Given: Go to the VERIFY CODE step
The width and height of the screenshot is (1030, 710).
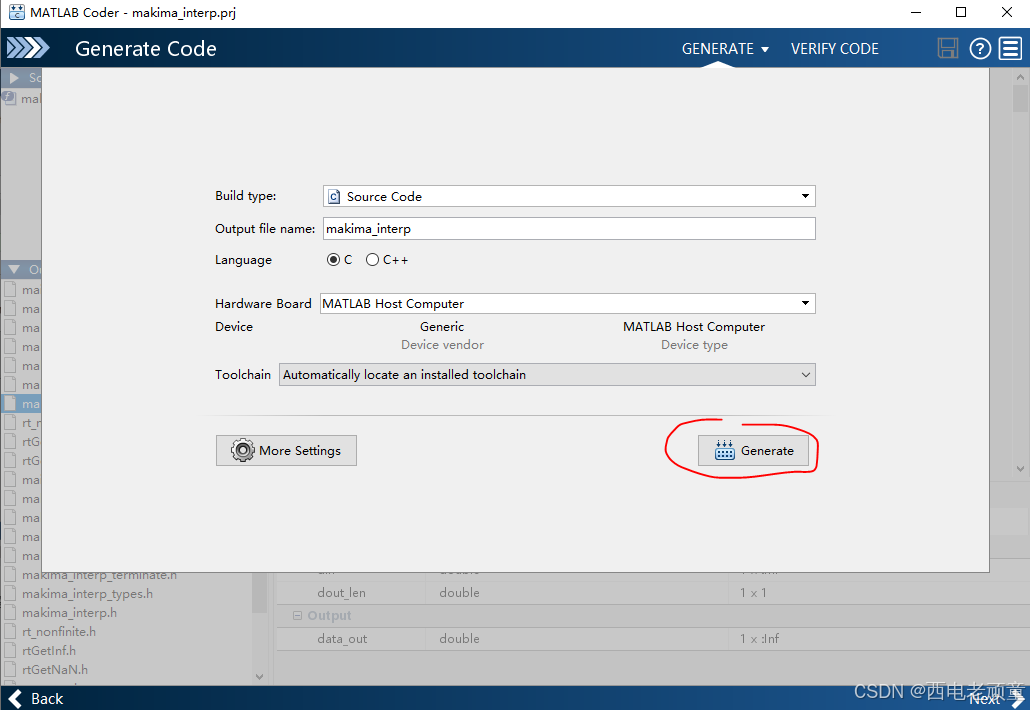Looking at the screenshot, I should click(x=835, y=49).
